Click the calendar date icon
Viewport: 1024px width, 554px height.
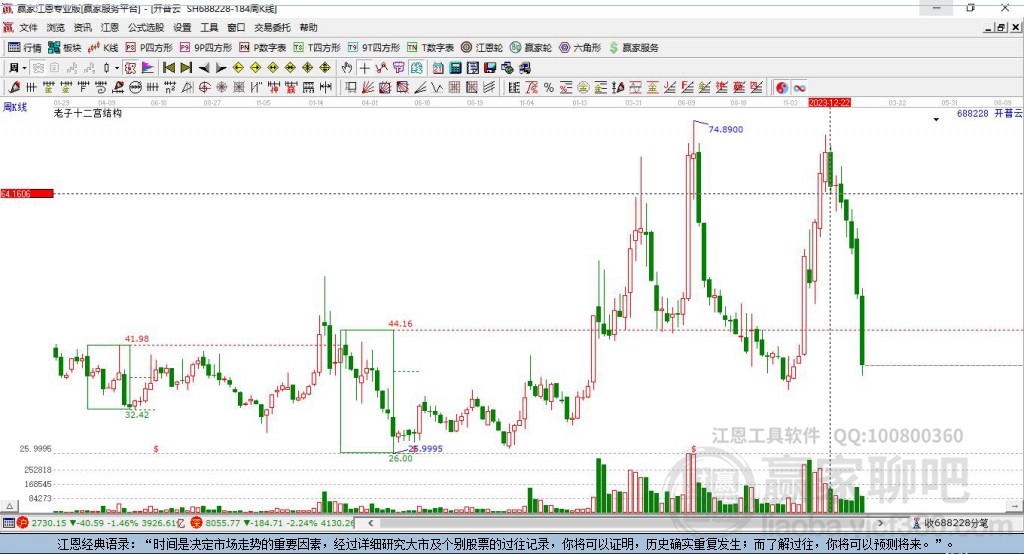438,68
